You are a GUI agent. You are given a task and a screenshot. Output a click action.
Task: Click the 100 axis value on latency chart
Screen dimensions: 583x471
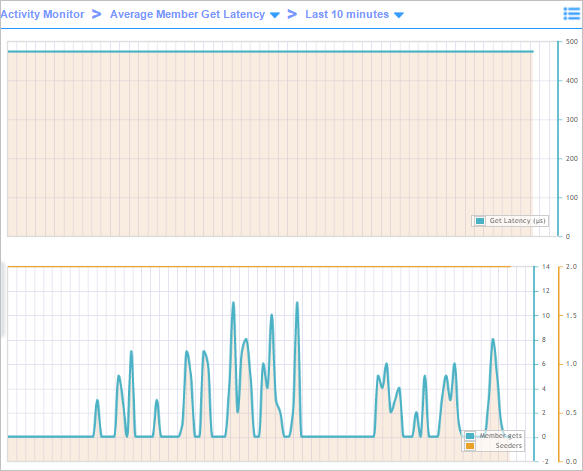coord(571,198)
